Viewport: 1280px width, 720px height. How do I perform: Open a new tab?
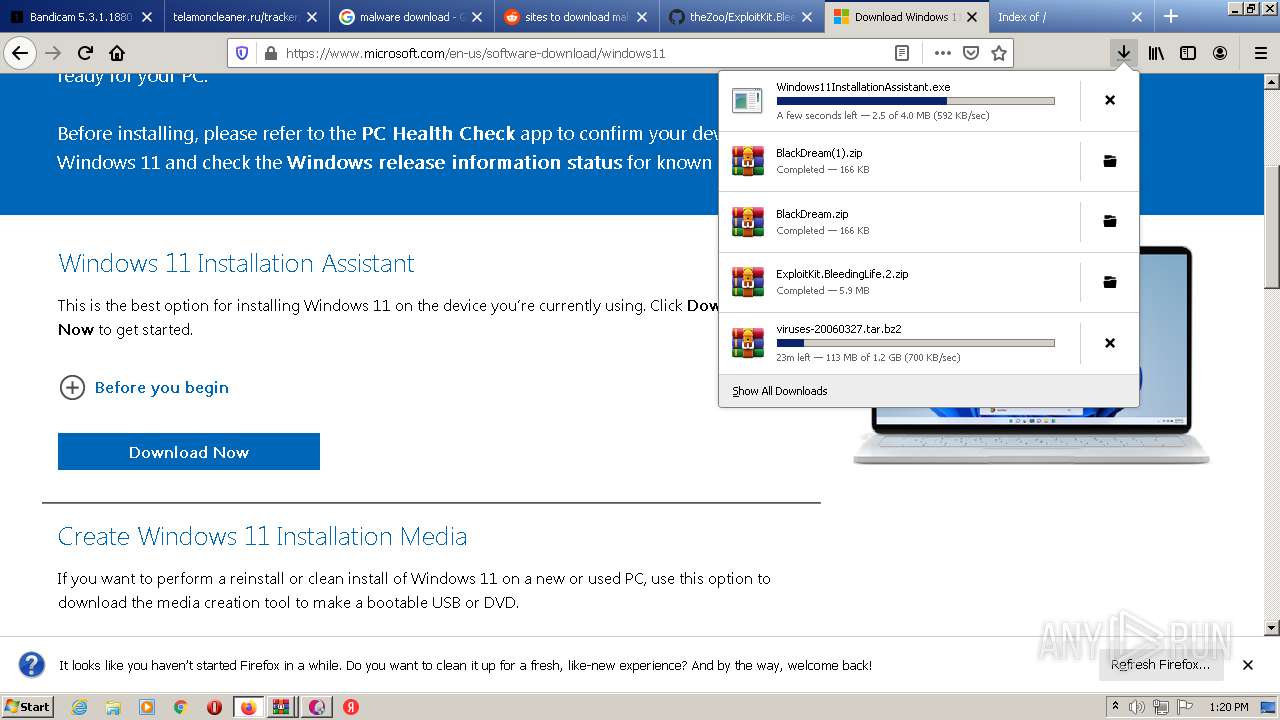(x=1171, y=16)
